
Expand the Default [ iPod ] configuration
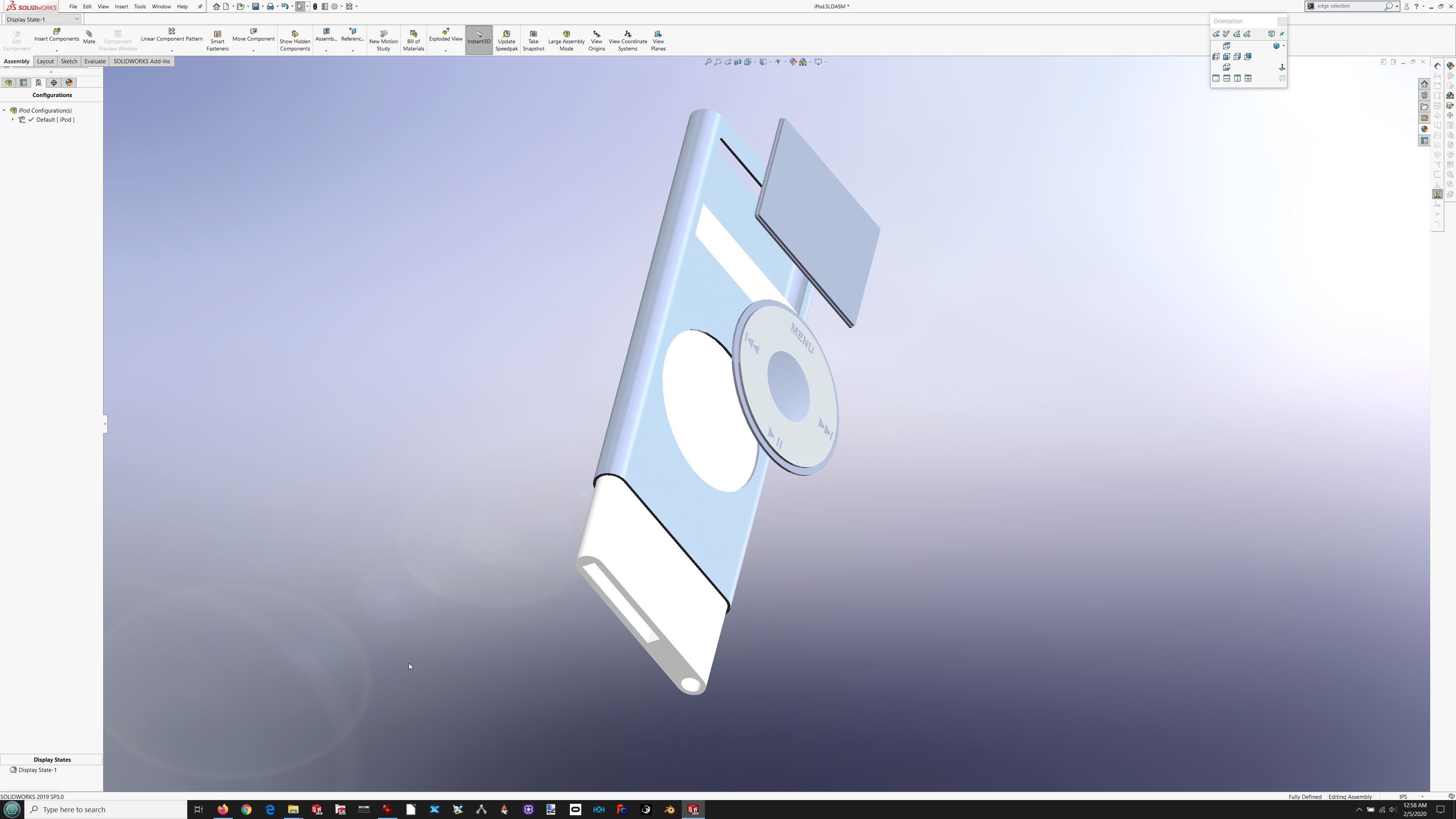click(13, 120)
